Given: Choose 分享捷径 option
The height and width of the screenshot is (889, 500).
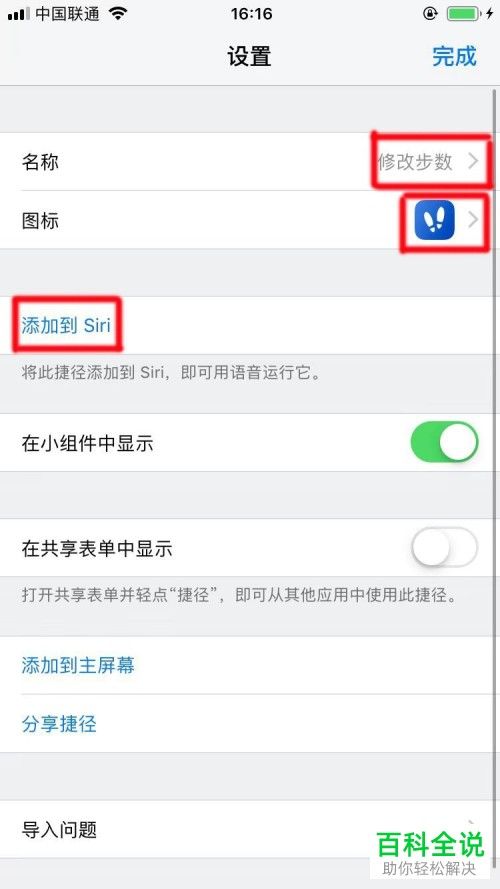Looking at the screenshot, I should click(59, 724).
